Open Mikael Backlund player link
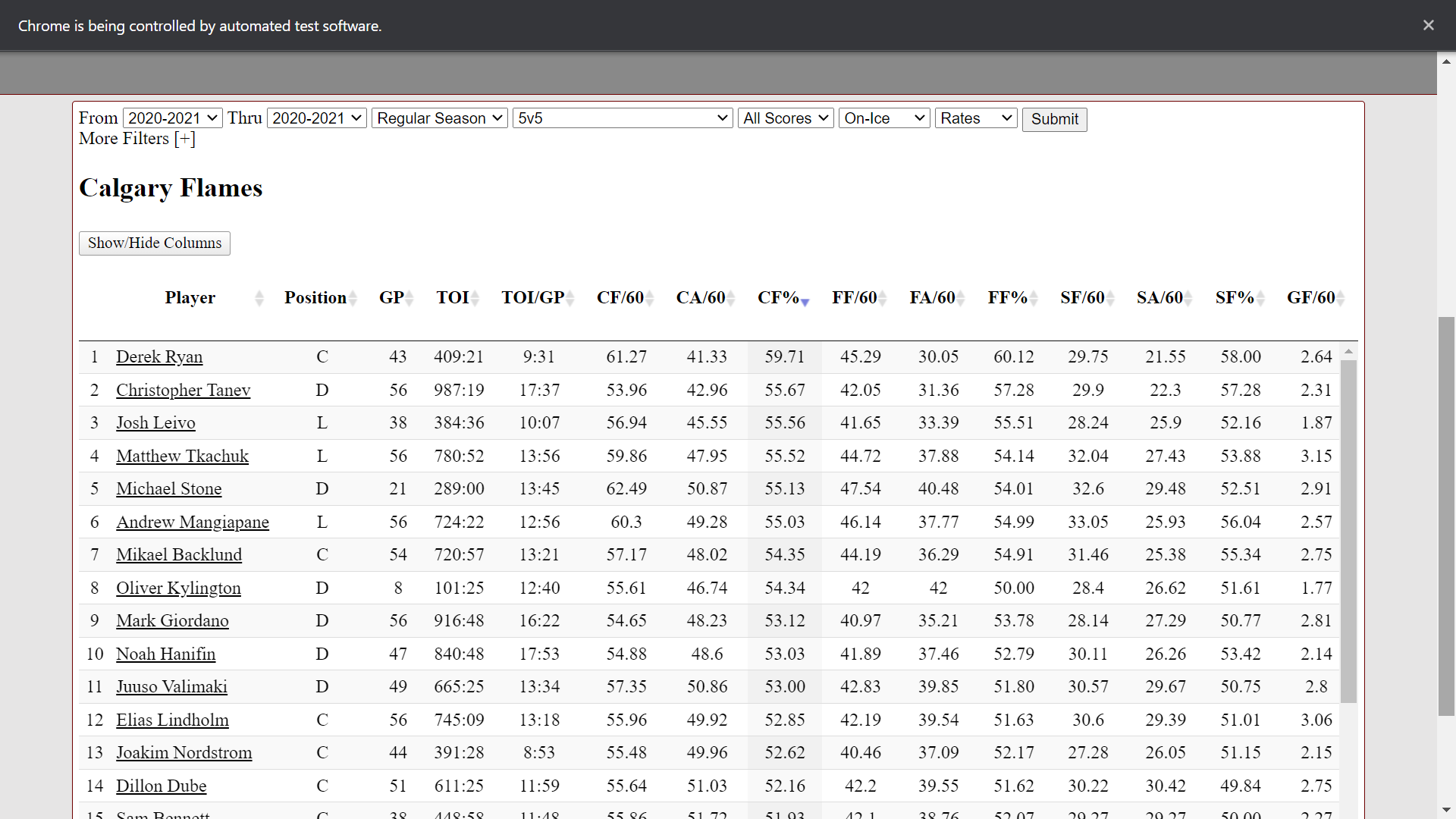The height and width of the screenshot is (819, 1456). coord(179,555)
